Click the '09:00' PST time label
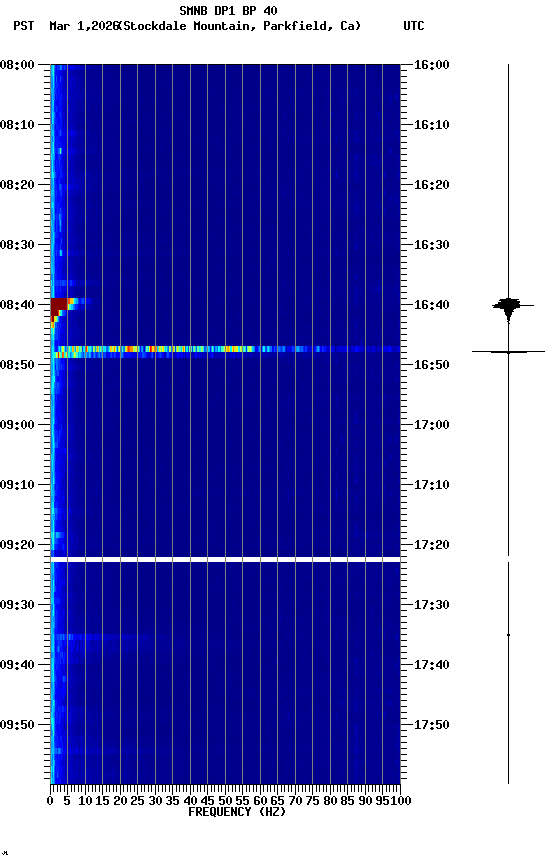Image resolution: width=552 pixels, height=864 pixels. click(x=17, y=425)
